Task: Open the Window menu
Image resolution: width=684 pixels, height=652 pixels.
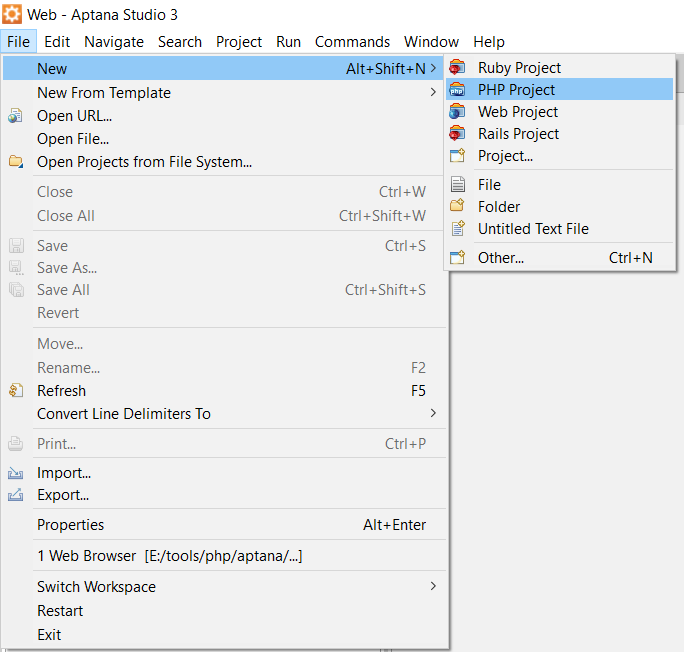Action: tap(431, 42)
